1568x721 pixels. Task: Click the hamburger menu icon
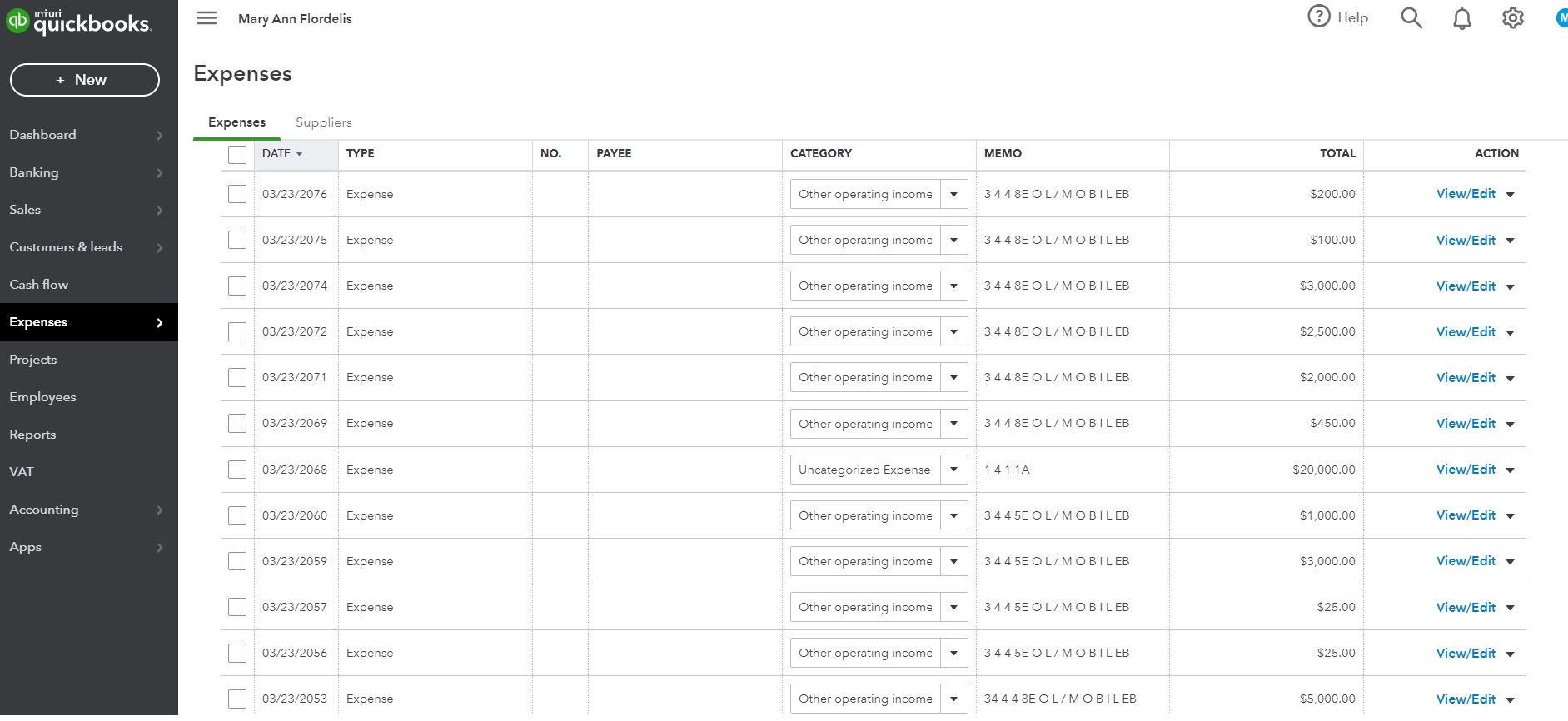point(207,18)
